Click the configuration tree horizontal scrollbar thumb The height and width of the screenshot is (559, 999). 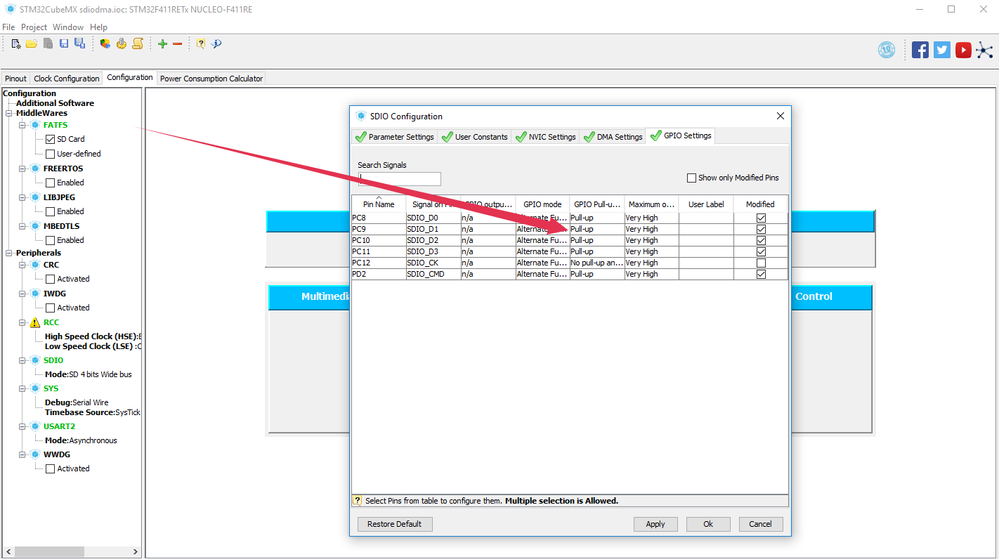(x=49, y=551)
